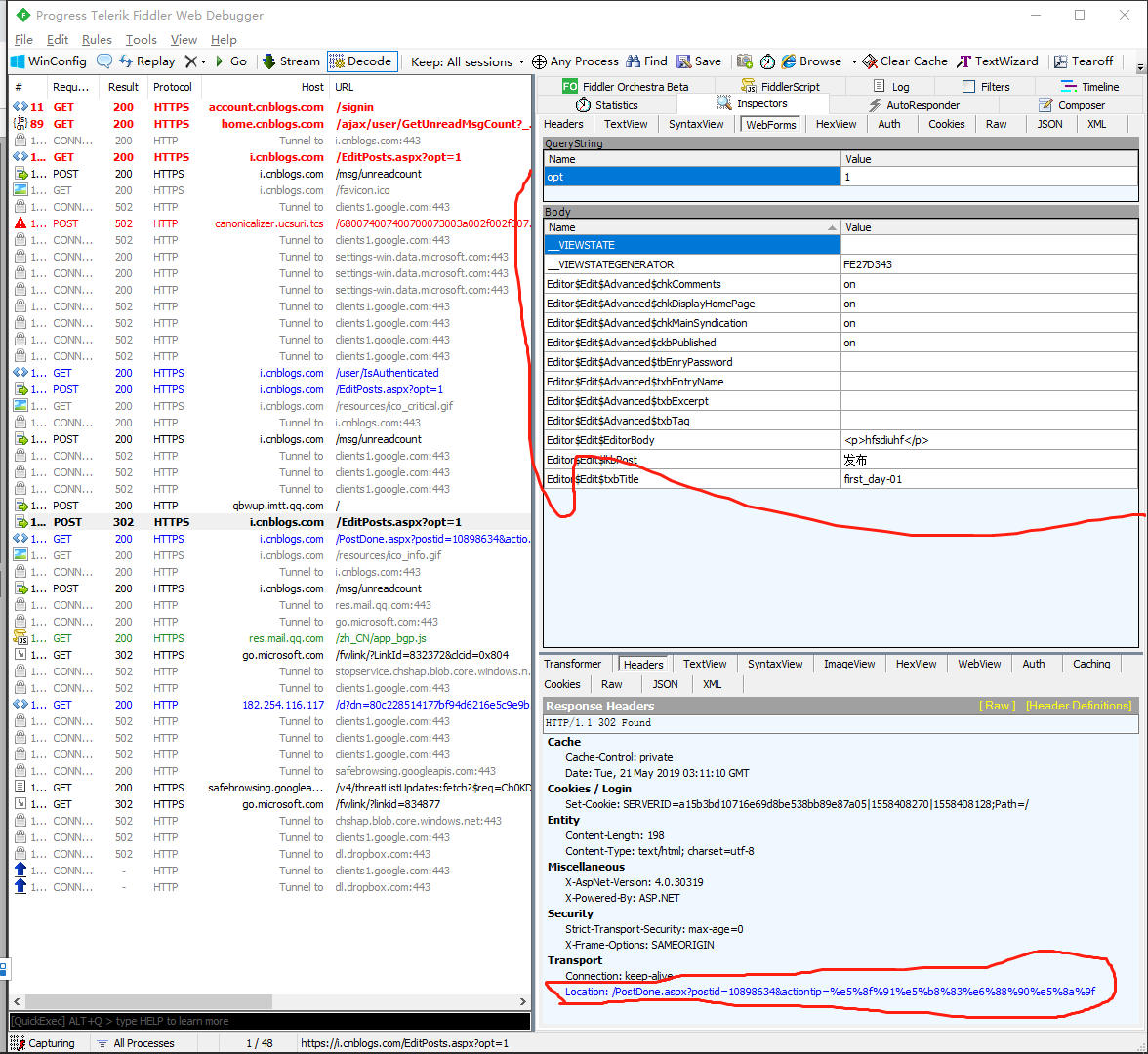Click the timer clock icon in toolbar
1148x1054 pixels.
tap(768, 61)
